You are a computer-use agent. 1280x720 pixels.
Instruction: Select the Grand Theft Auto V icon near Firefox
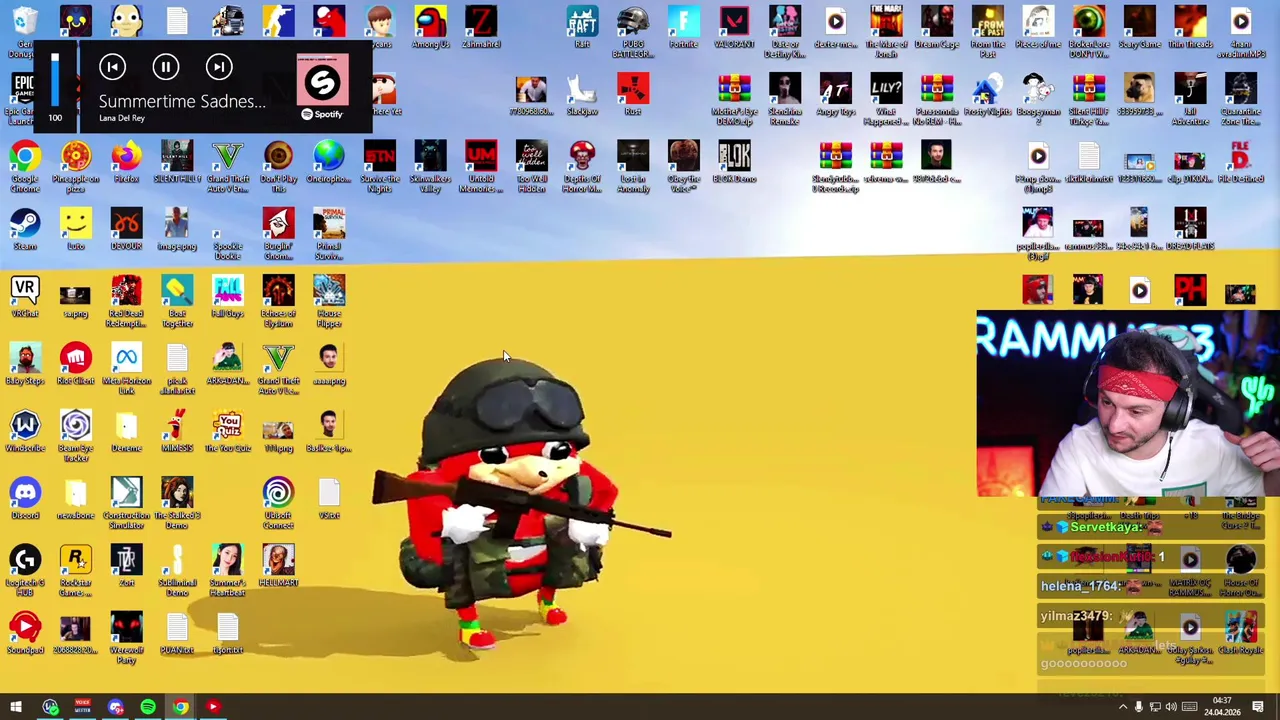coord(228,166)
